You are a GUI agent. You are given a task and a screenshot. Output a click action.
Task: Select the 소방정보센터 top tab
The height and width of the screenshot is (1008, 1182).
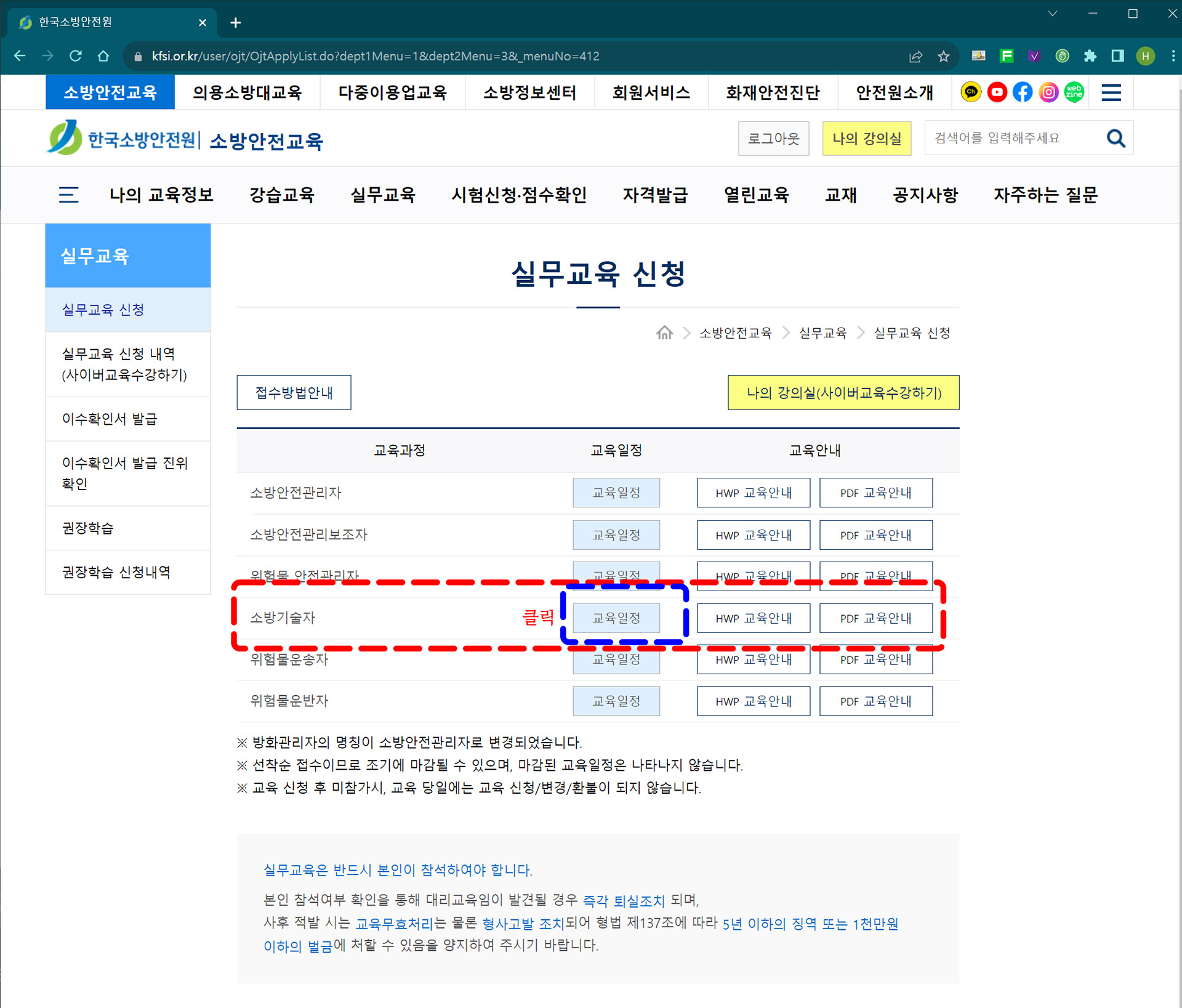tap(529, 92)
